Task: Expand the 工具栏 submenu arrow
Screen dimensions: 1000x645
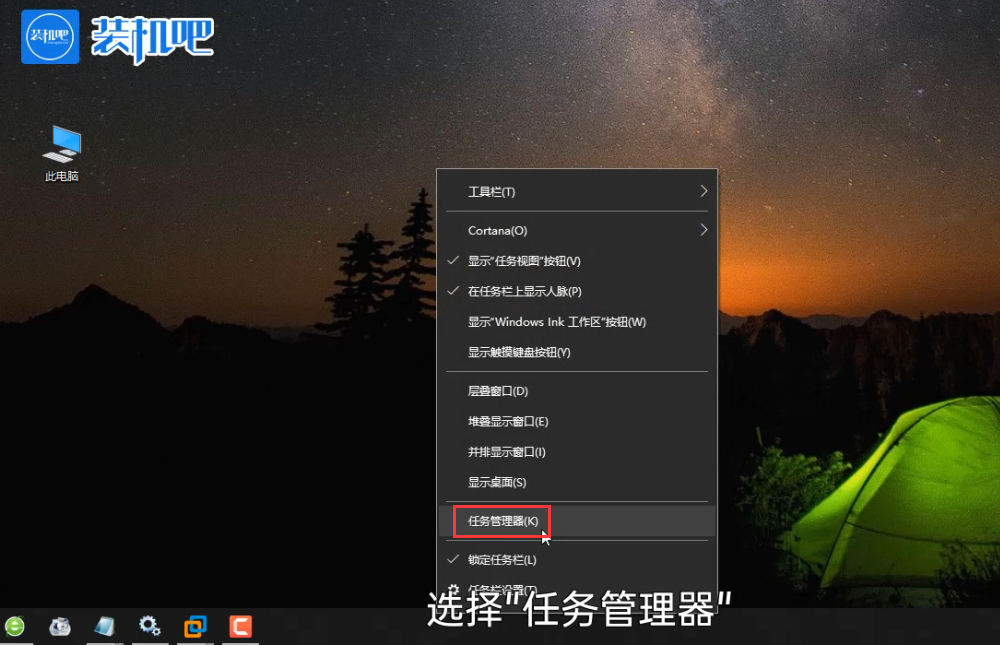Action: [x=703, y=191]
